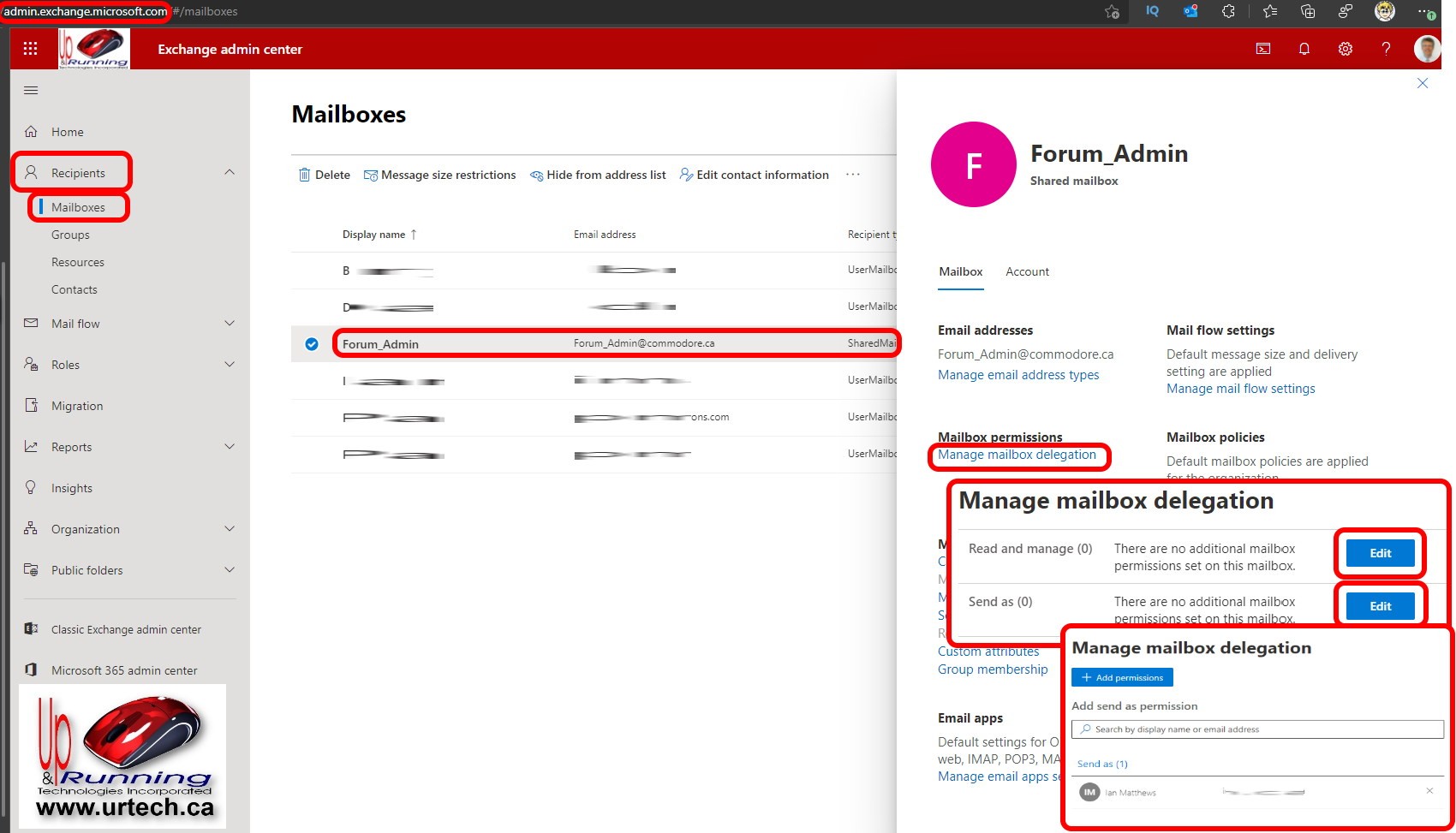Image resolution: width=1456 pixels, height=833 pixels.
Task: Open the Exchange admin center app launcher
Action: (31, 49)
